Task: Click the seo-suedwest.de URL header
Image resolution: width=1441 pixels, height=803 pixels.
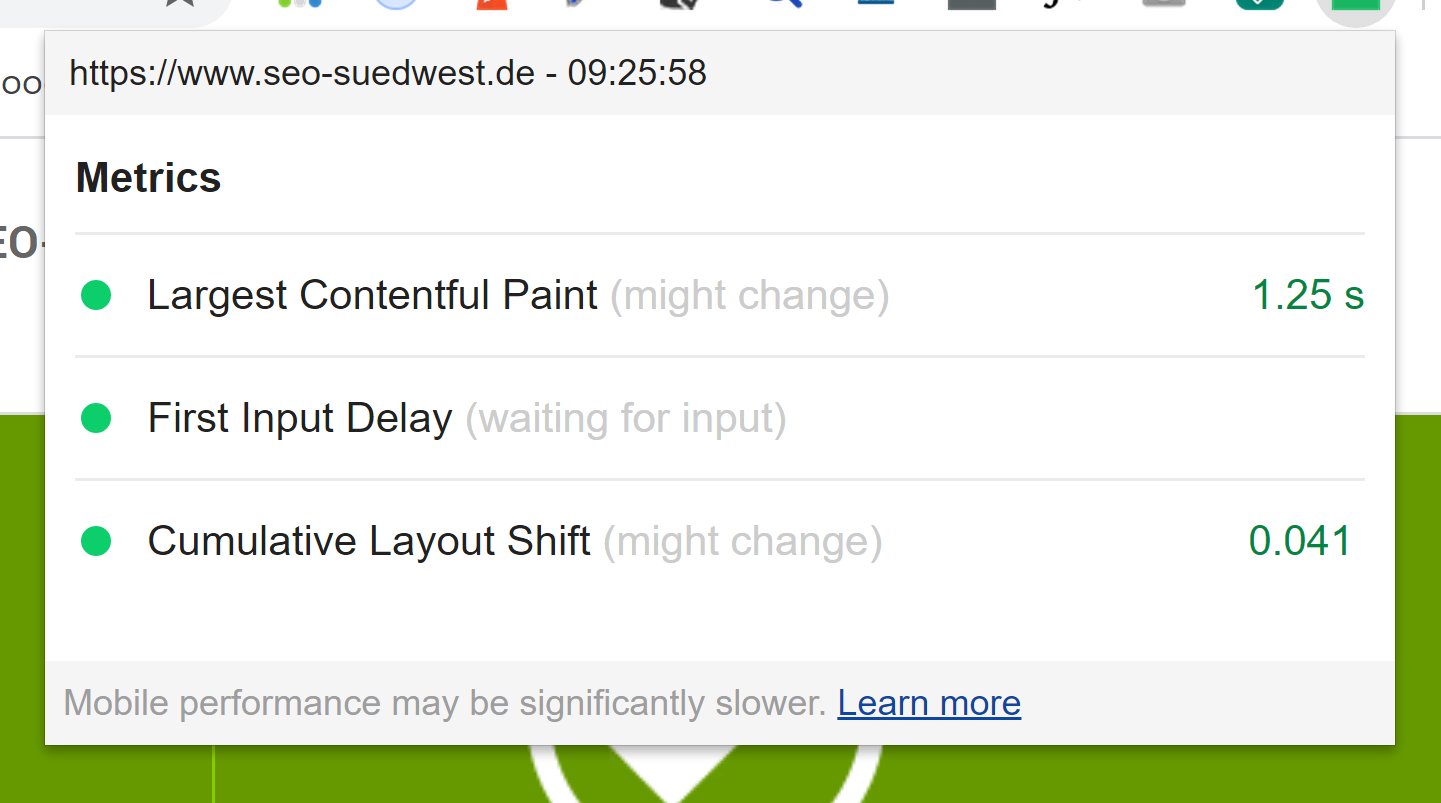Action: coord(388,72)
